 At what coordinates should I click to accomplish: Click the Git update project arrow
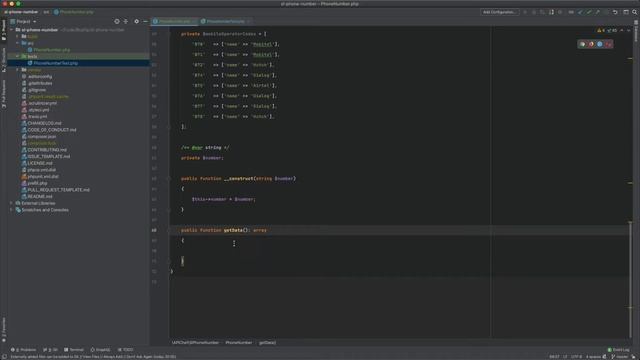[580, 12]
